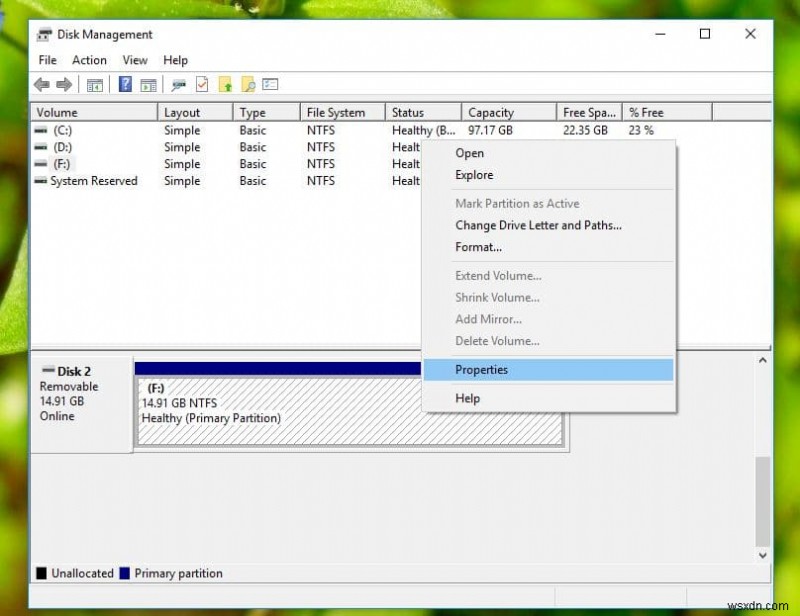
Task: Click the folder with magnifier icon
Action: pyautogui.click(x=248, y=85)
